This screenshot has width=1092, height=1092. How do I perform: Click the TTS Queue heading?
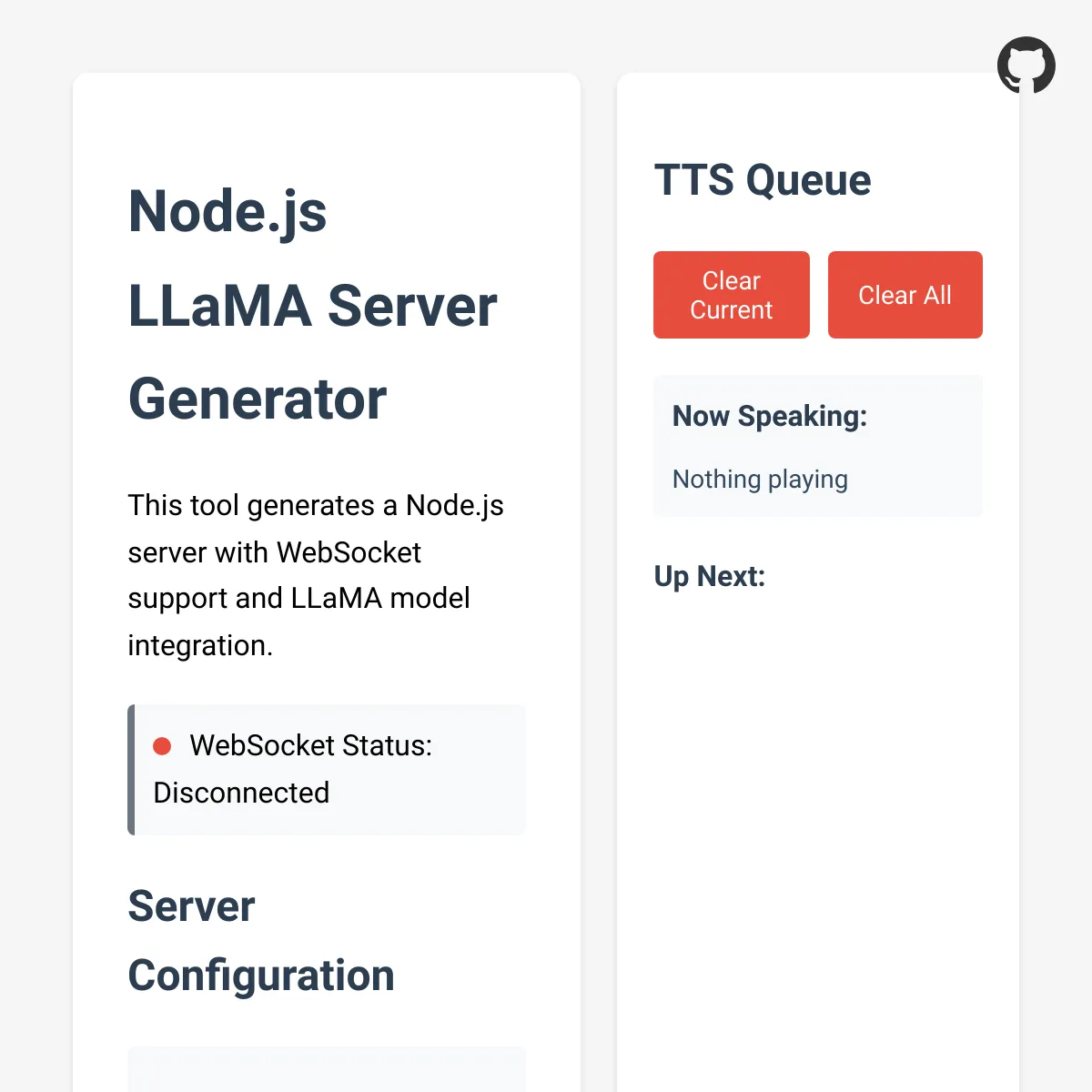763,180
